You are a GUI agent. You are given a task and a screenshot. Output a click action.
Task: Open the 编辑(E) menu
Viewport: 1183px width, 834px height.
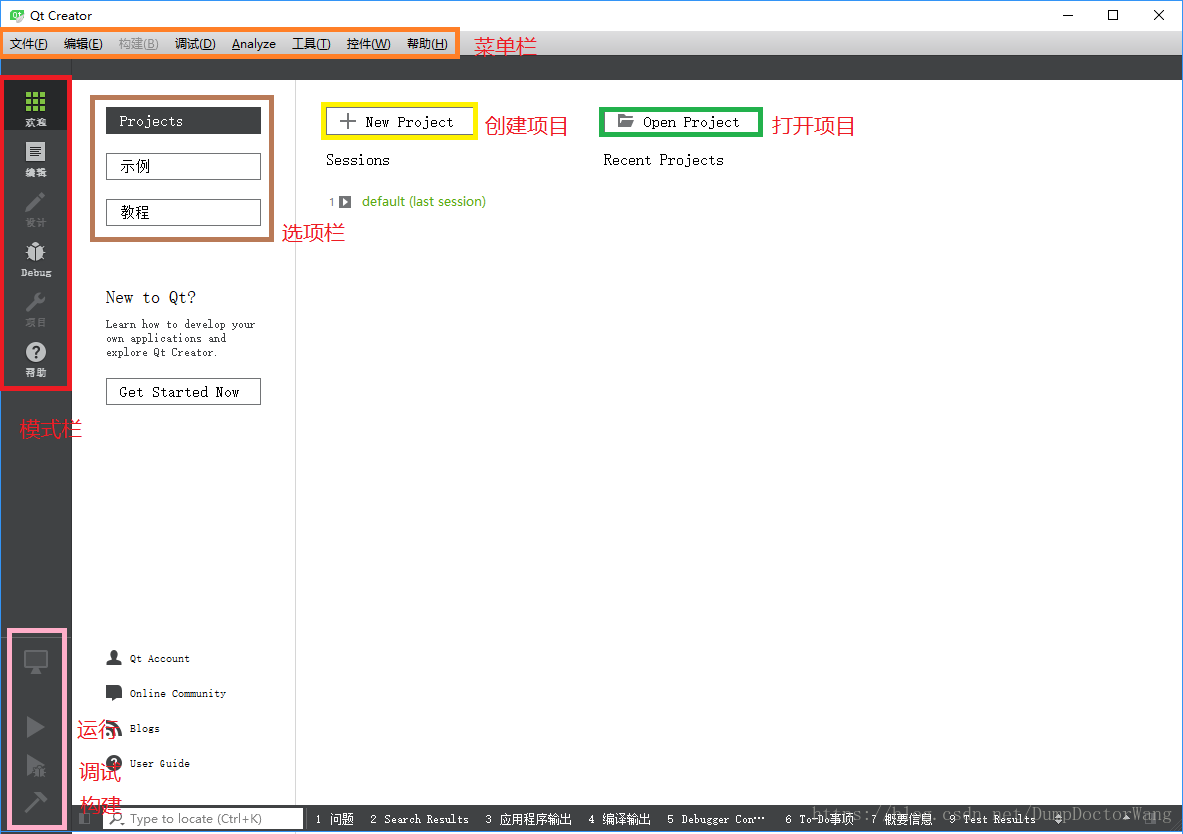coord(83,44)
